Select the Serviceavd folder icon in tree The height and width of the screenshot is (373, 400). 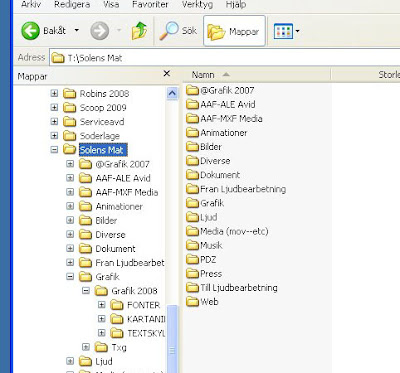pyautogui.click(x=70, y=121)
